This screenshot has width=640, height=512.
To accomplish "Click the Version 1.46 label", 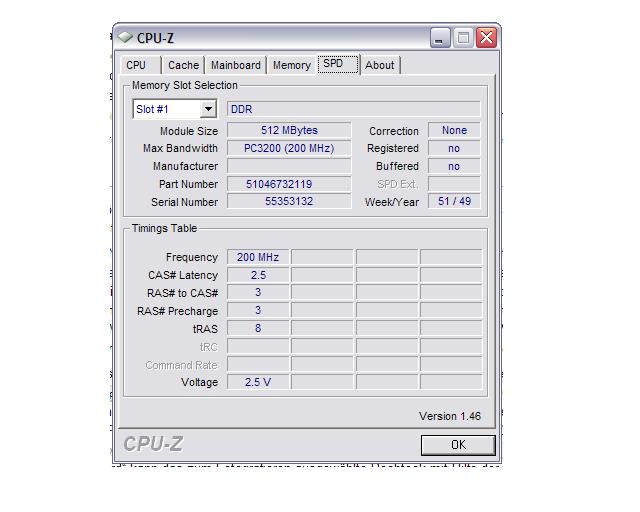I will click(450, 416).
